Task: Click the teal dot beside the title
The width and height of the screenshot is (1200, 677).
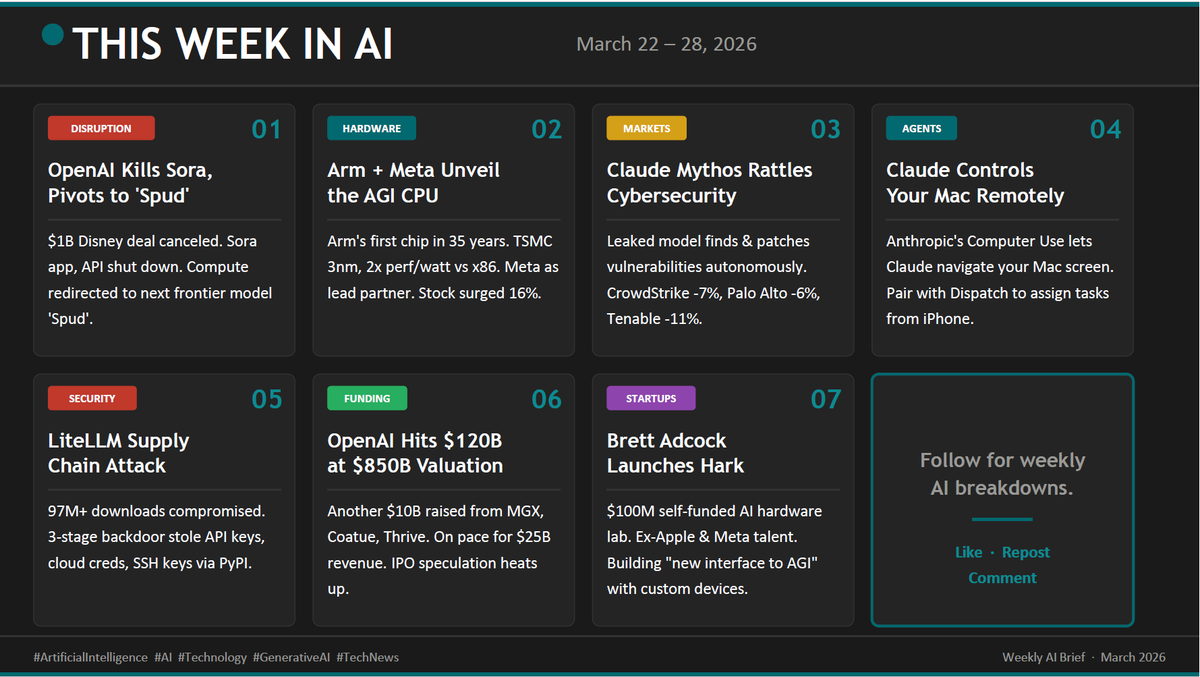Action: tap(53, 36)
